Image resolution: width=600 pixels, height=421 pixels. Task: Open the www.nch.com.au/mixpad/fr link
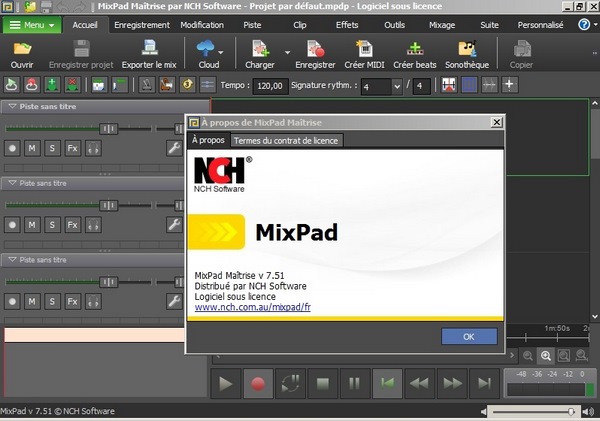pyautogui.click(x=253, y=307)
